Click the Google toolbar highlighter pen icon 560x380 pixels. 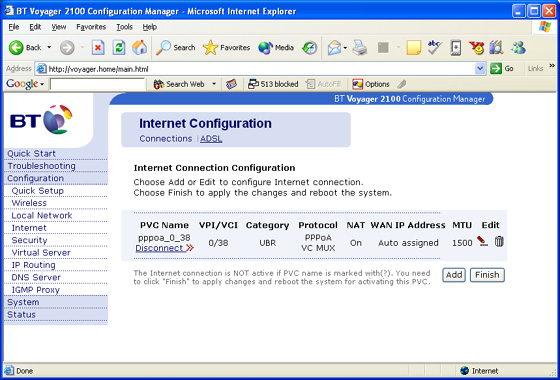pyautogui.click(x=402, y=84)
